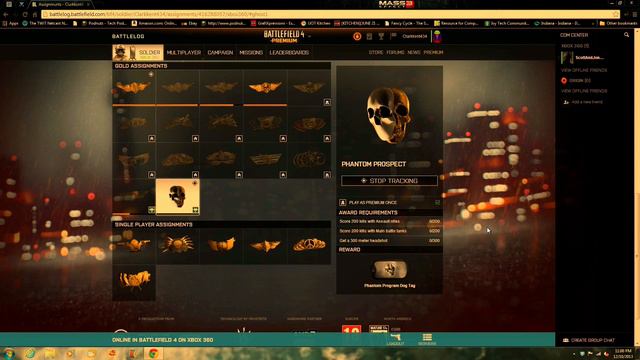This screenshot has height=360, width=640.
Task: Collapse the Xbox 360 friends section header
Action: click(x=575, y=46)
